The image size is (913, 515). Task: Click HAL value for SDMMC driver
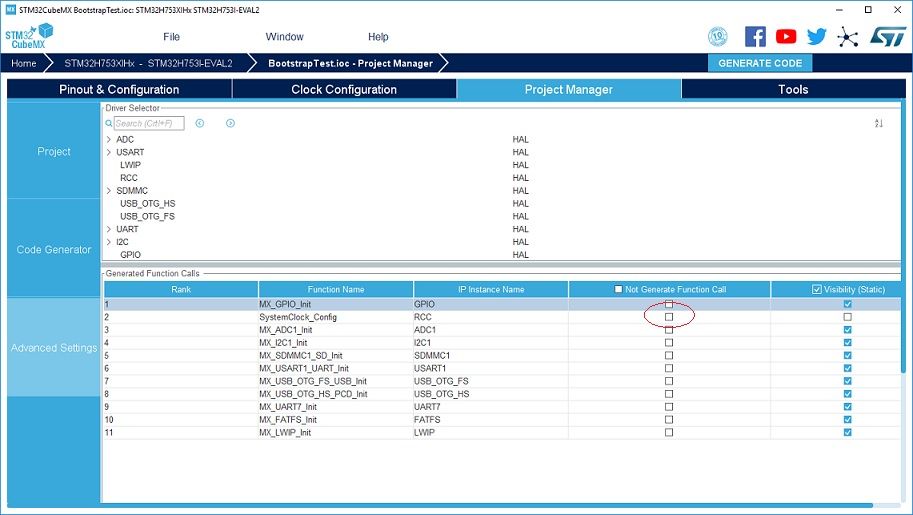point(521,191)
